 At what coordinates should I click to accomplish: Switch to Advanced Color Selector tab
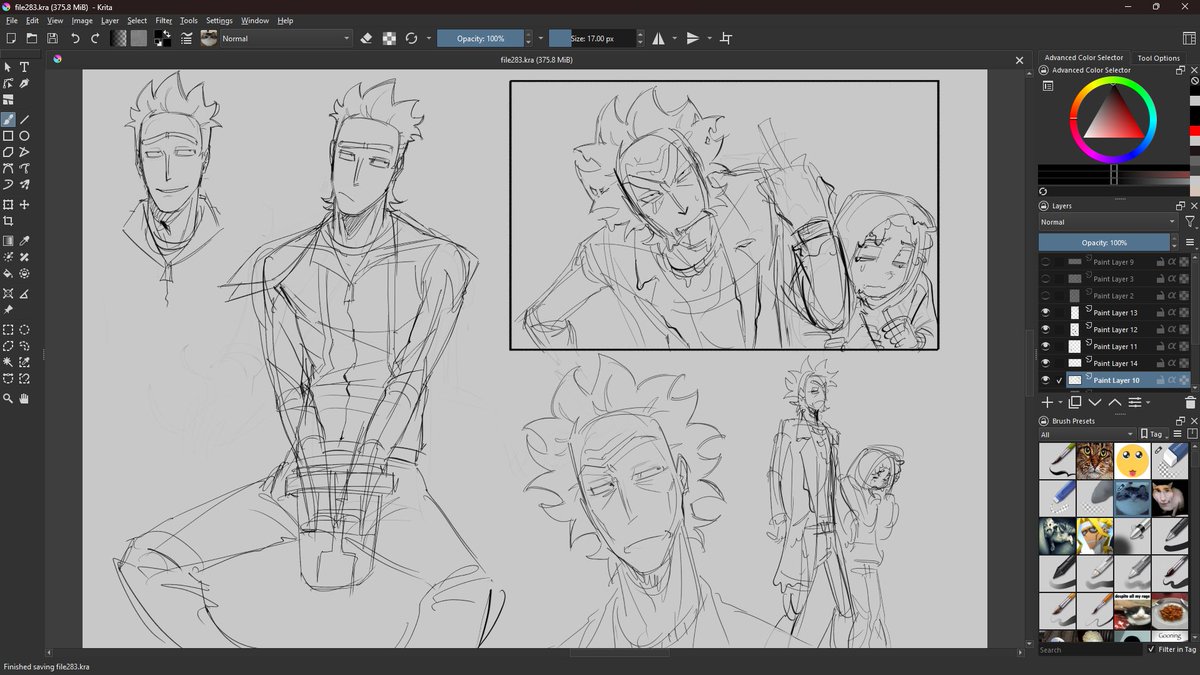(x=1084, y=58)
